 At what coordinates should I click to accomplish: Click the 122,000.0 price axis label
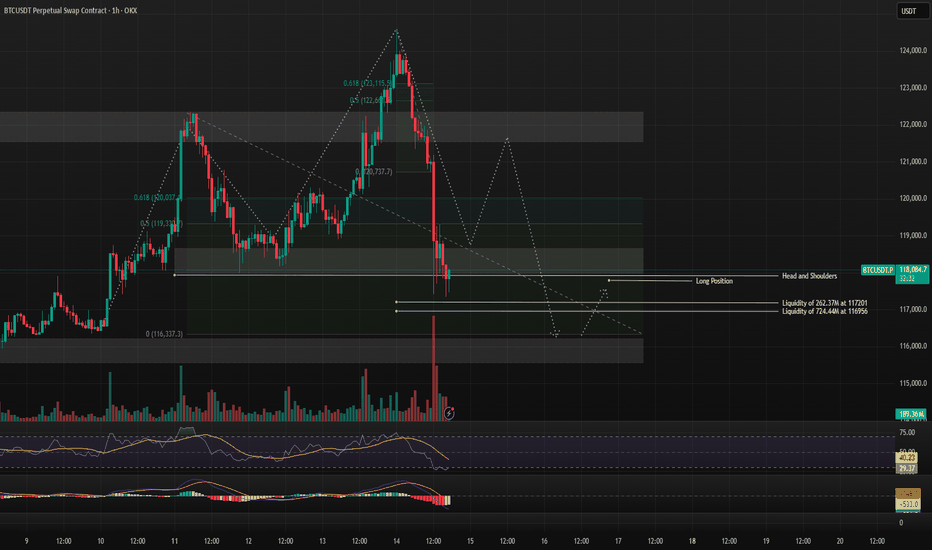point(913,124)
